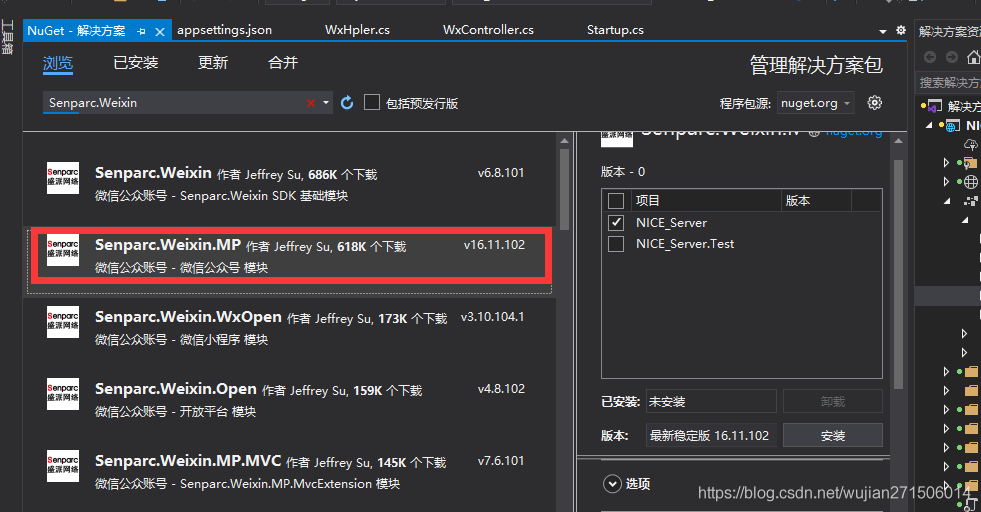
Task: Click the dependencies icon in Solution Explorer
Action: (971, 201)
